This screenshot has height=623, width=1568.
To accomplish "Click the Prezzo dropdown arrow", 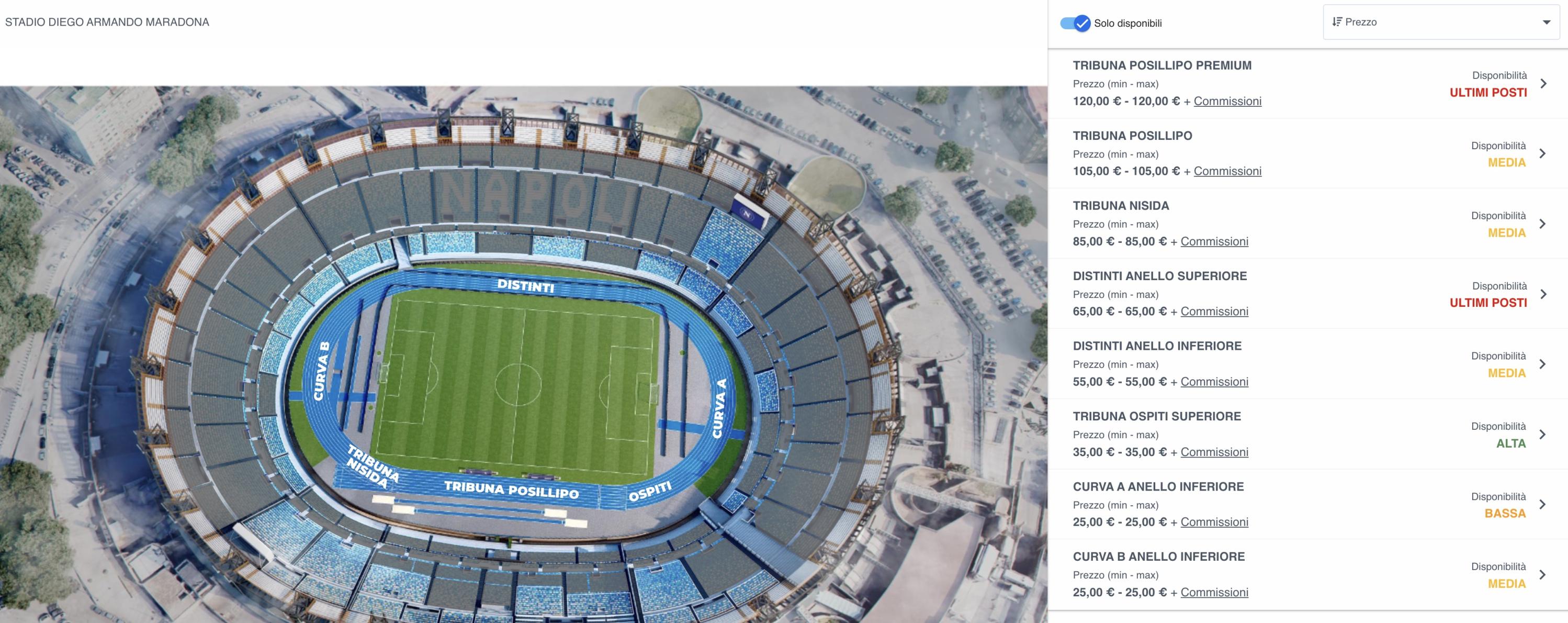I will pos(1546,23).
